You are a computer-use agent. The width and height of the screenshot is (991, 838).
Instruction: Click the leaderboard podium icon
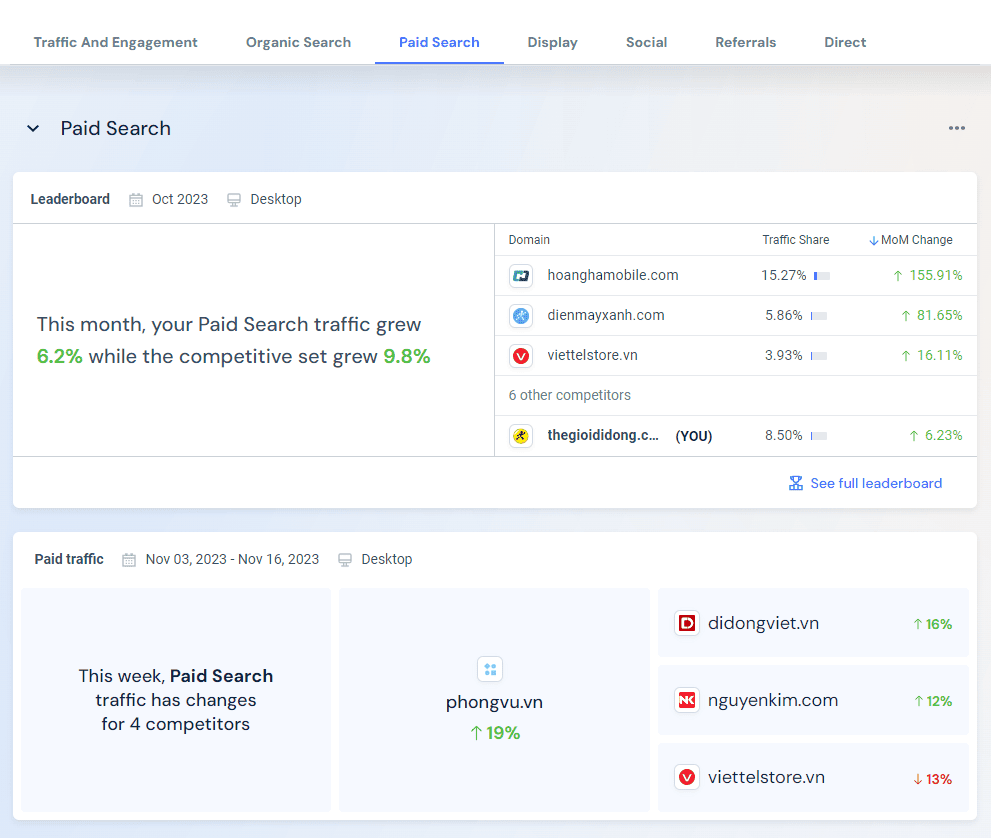[x=796, y=483]
